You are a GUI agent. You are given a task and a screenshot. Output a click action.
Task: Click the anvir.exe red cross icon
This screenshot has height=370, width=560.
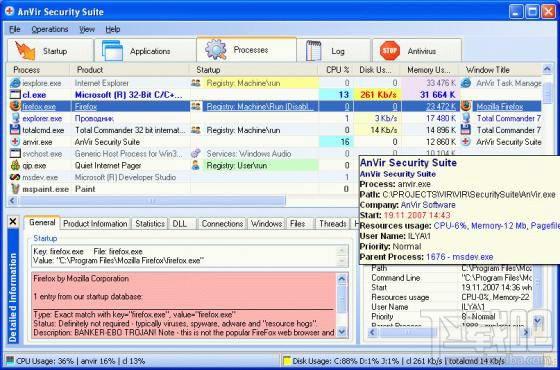tap(15, 142)
